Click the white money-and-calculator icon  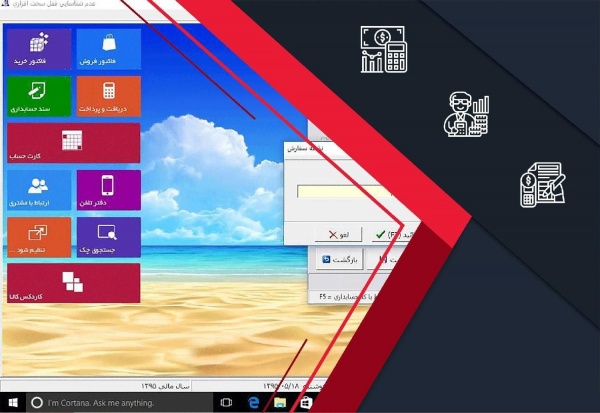coord(384,49)
